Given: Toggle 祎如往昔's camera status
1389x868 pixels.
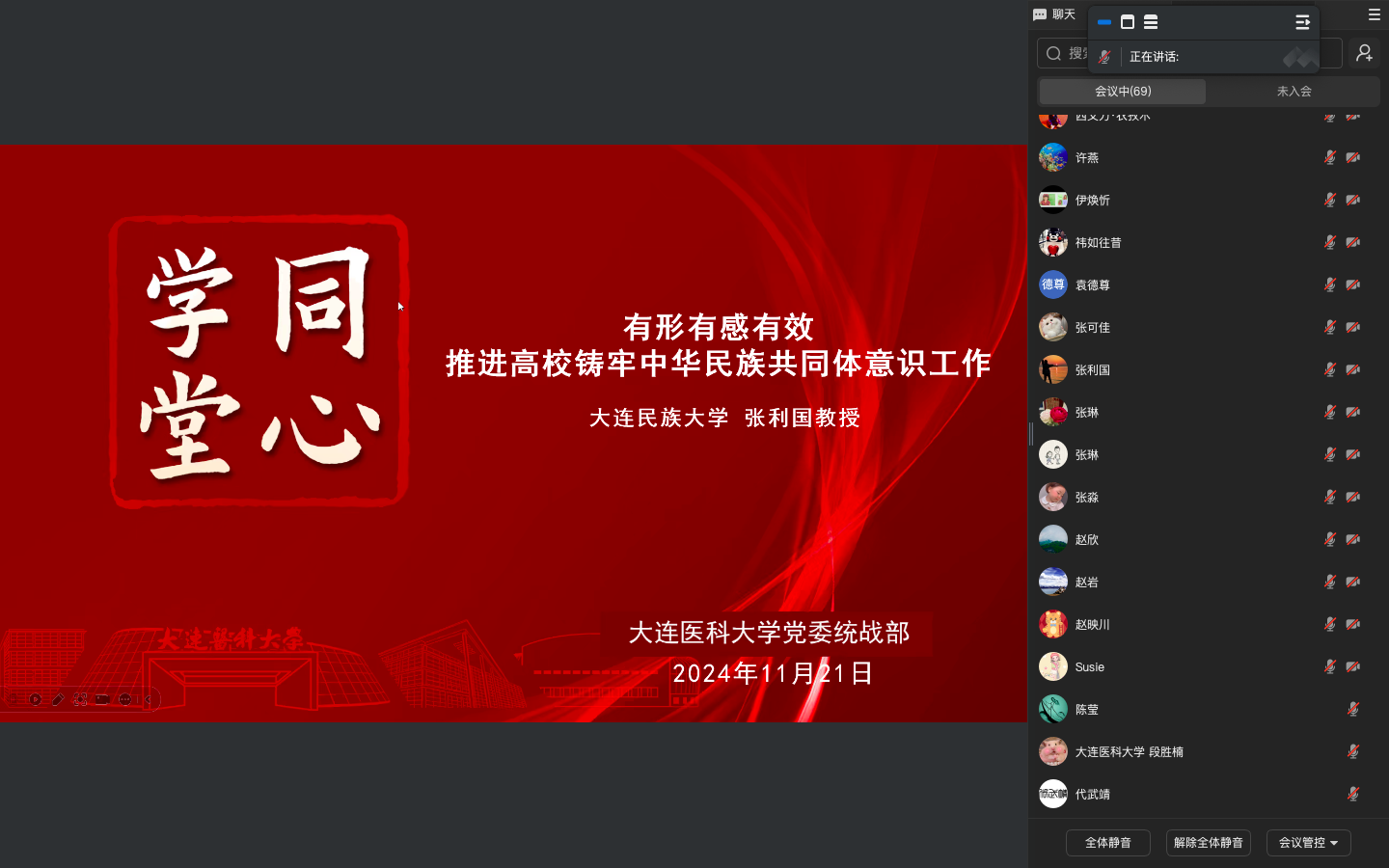Looking at the screenshot, I should click(1353, 242).
